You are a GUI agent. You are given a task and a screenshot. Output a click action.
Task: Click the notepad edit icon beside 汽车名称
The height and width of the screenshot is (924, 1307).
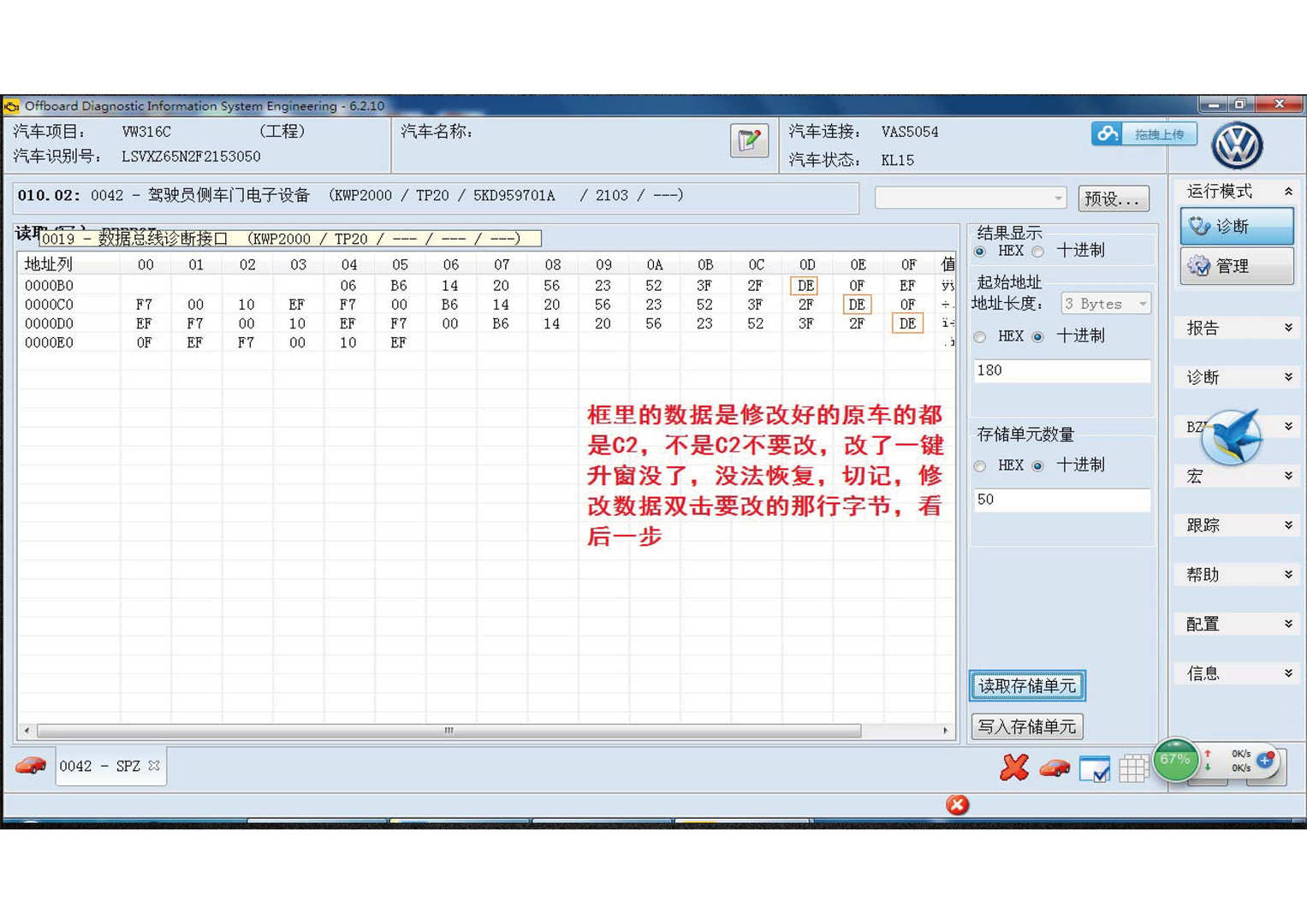[x=749, y=140]
